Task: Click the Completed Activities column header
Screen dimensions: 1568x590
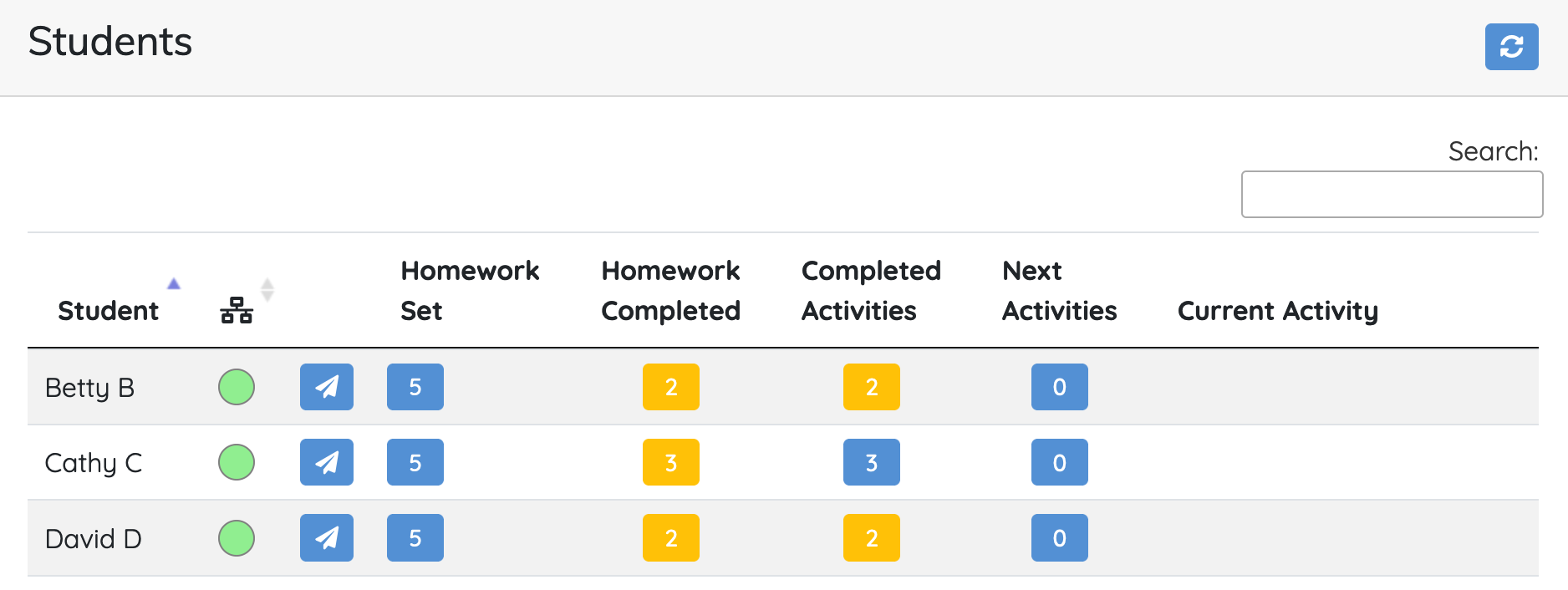Action: [871, 290]
